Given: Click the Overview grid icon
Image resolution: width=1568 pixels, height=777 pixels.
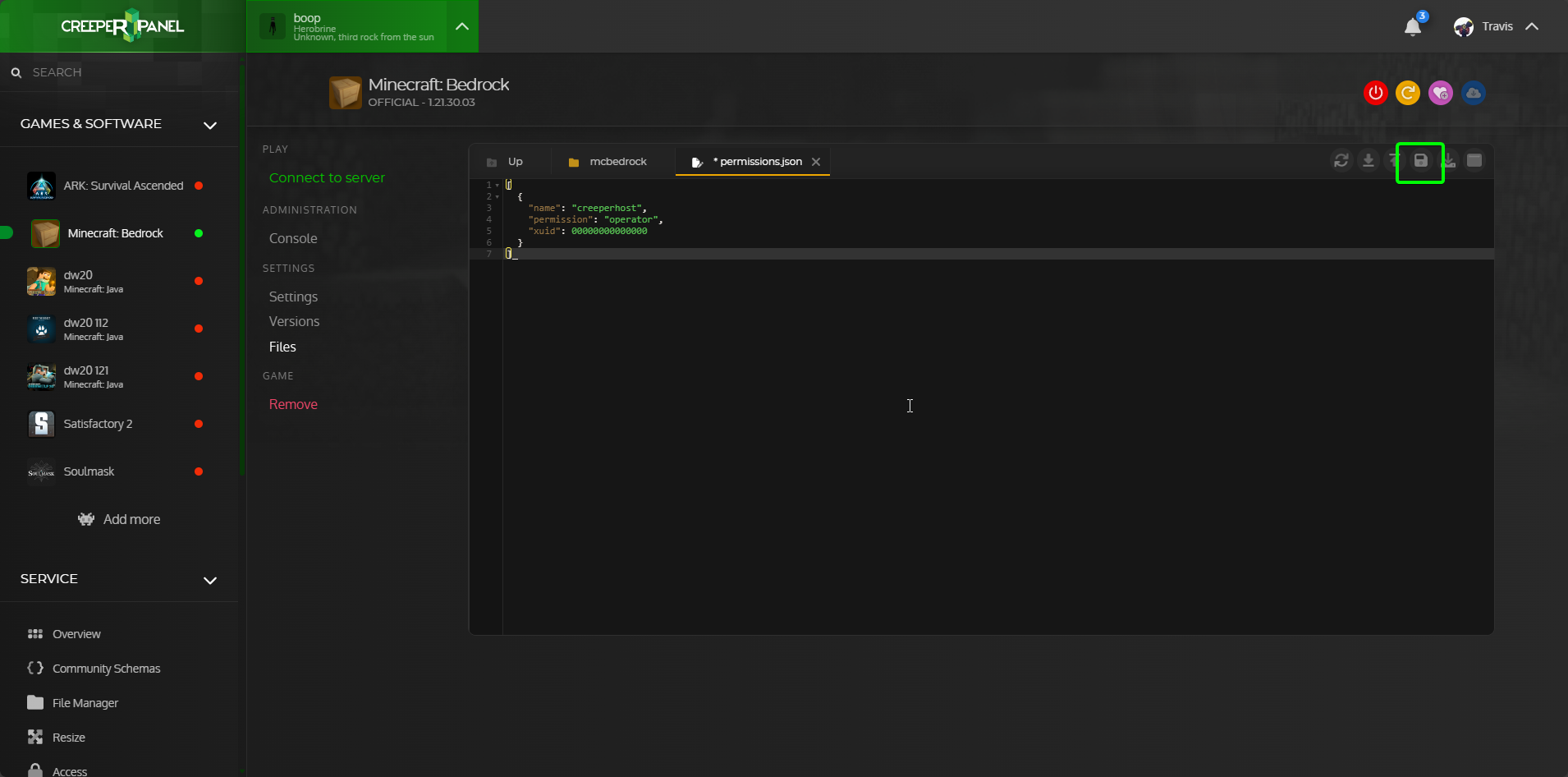Looking at the screenshot, I should [35, 634].
